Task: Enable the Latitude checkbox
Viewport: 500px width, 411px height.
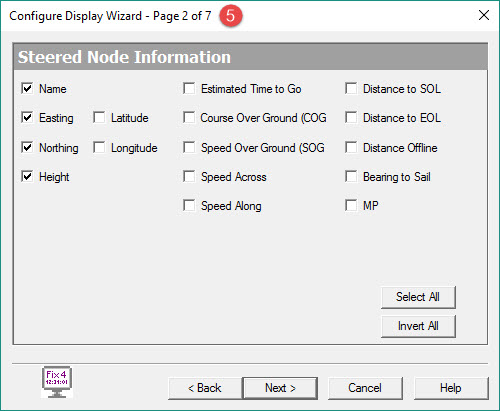Action: pos(99,118)
